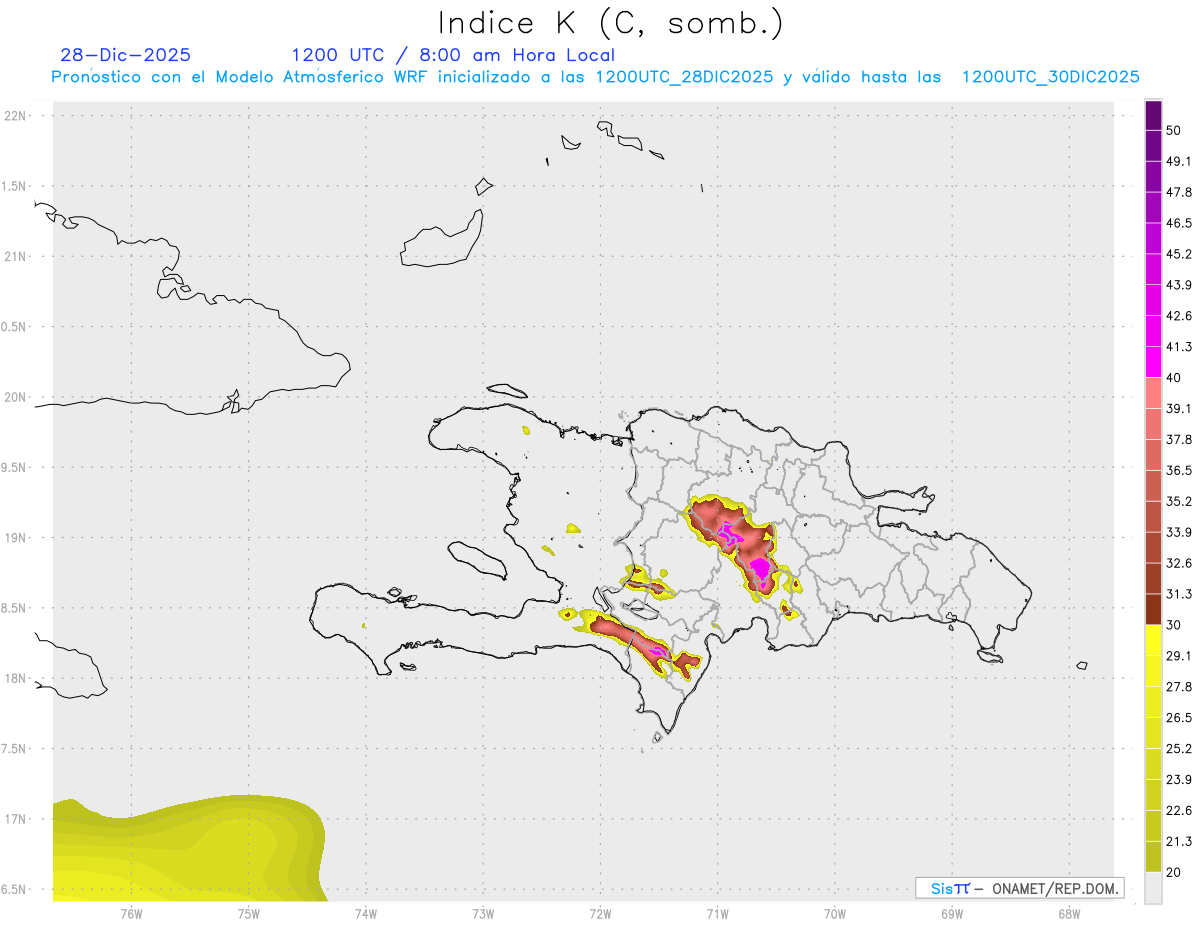Click the '18N' latitude label
1200x927 pixels.
tap(17, 678)
